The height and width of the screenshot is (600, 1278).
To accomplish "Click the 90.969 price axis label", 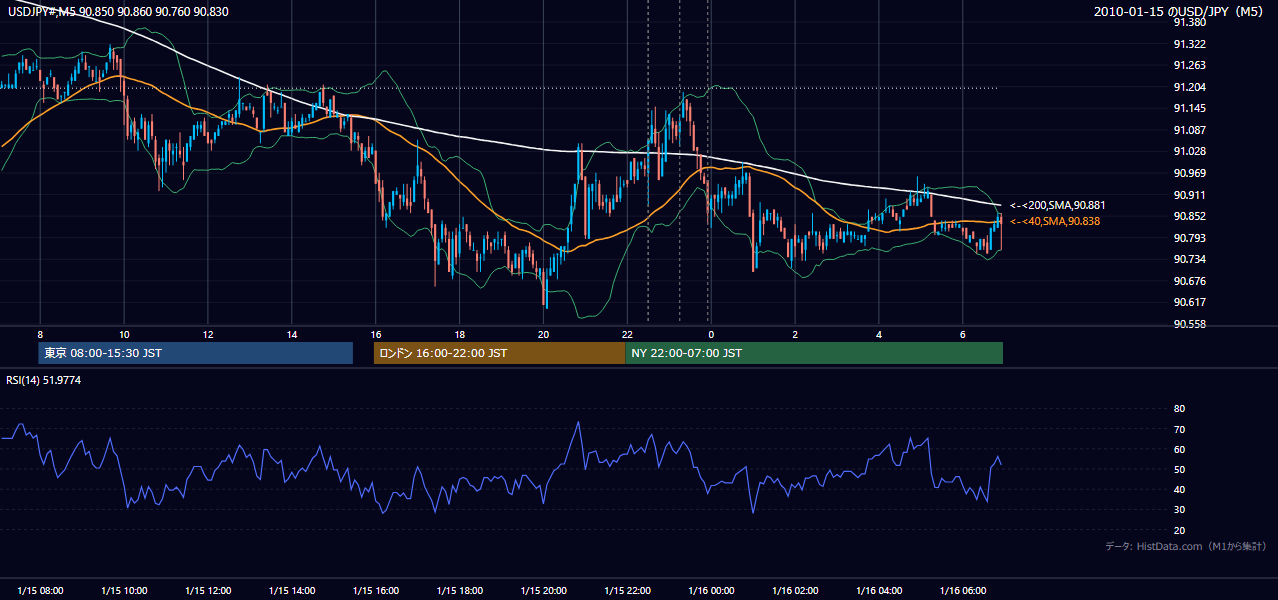I will pos(1190,173).
